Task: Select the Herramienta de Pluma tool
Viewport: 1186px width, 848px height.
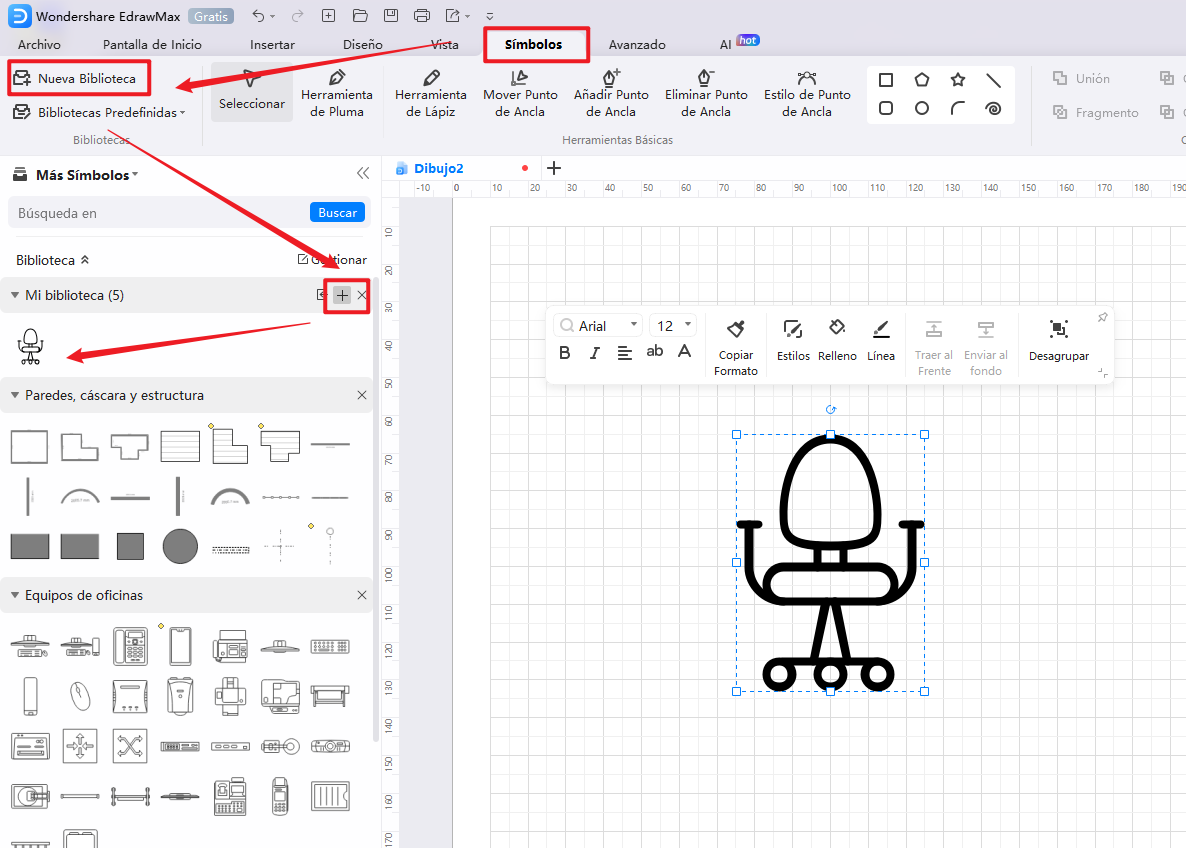Action: [x=336, y=93]
